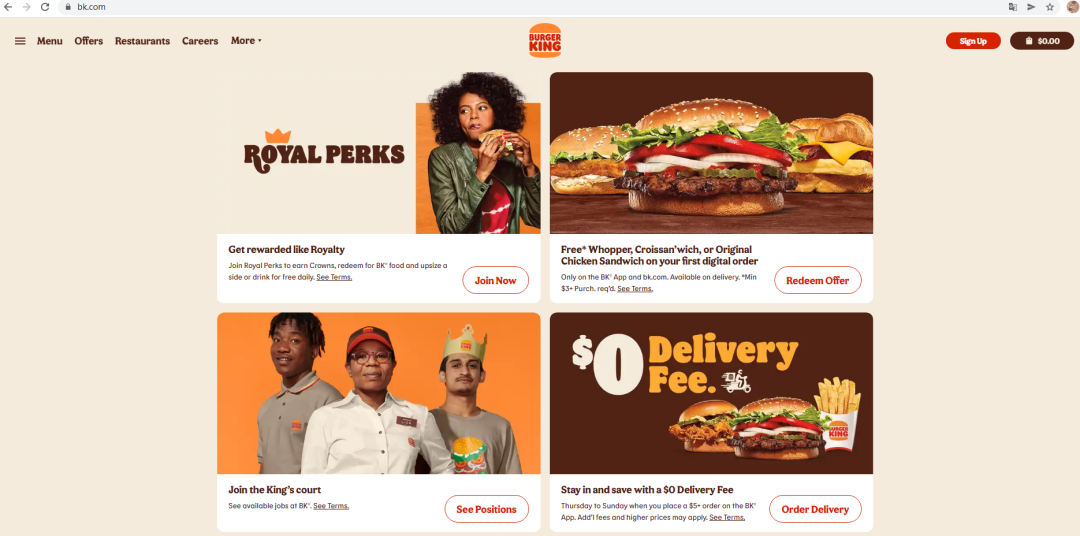This screenshot has width=1080, height=536.
Task: Click the red Sign Up button
Action: [x=973, y=41]
